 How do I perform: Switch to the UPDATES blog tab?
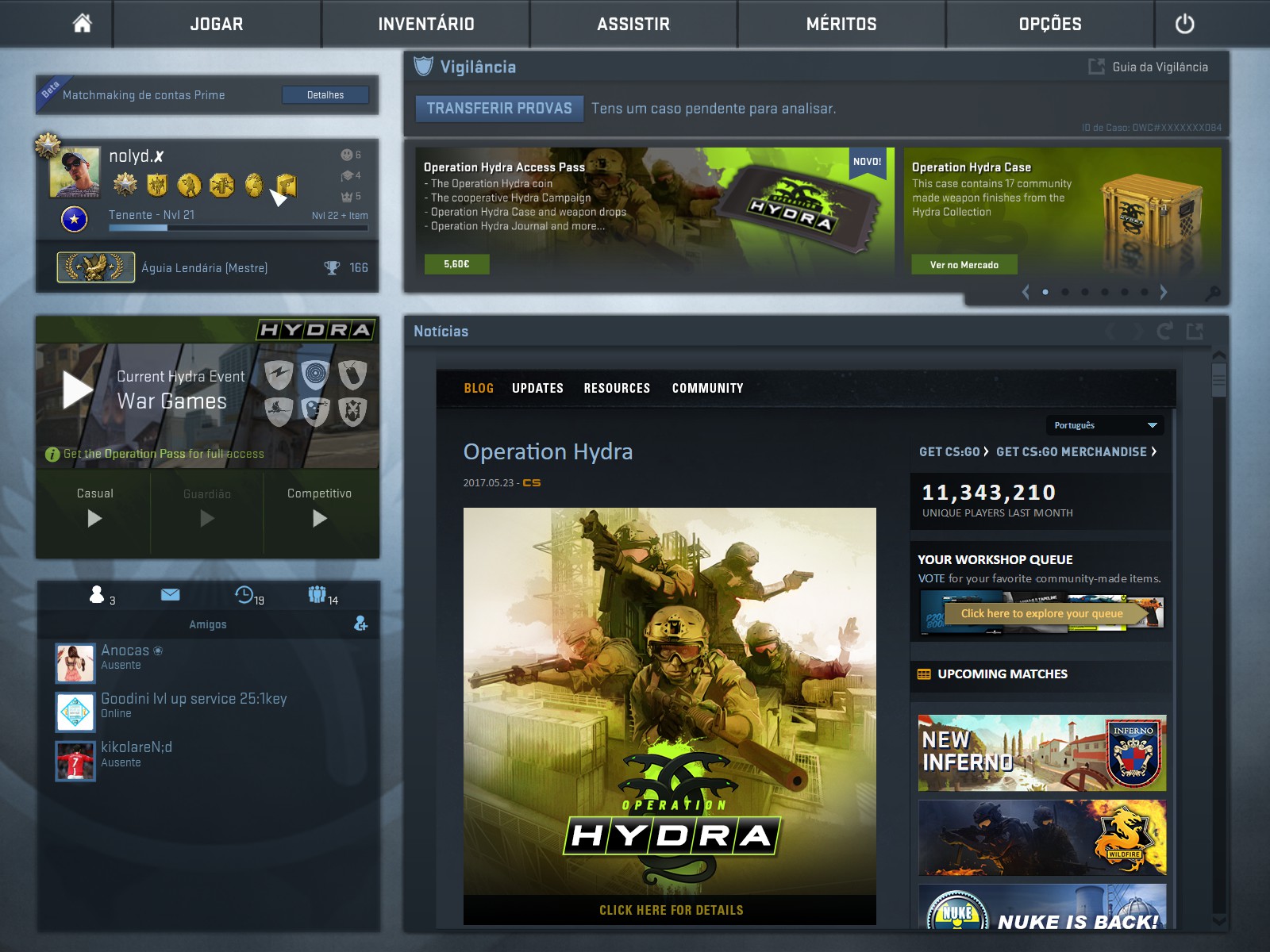point(537,389)
